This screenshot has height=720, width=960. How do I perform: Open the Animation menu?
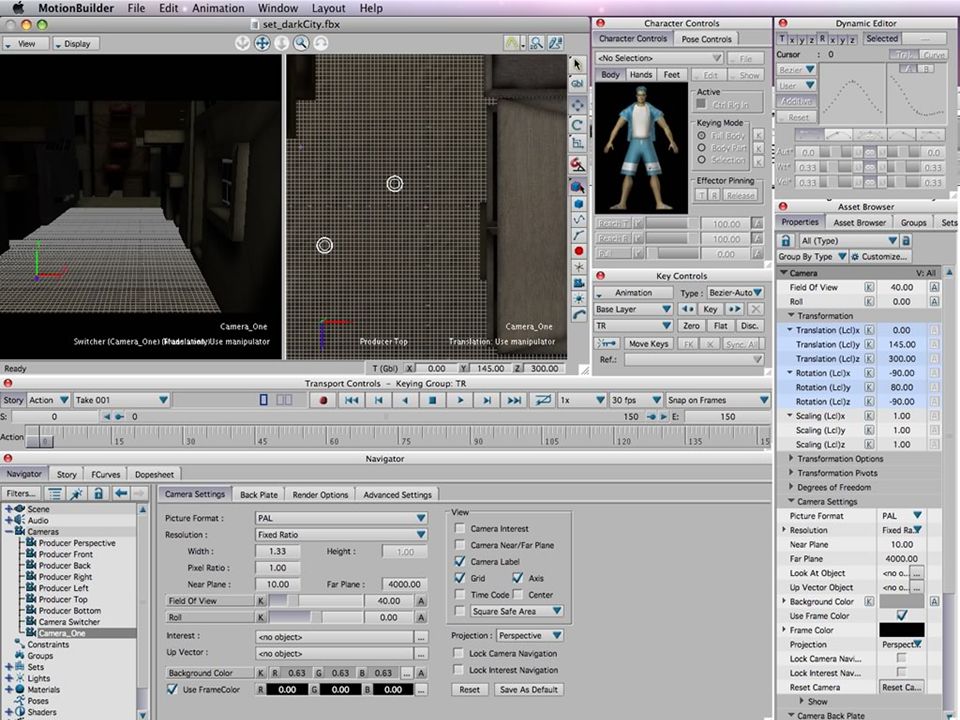tap(218, 8)
